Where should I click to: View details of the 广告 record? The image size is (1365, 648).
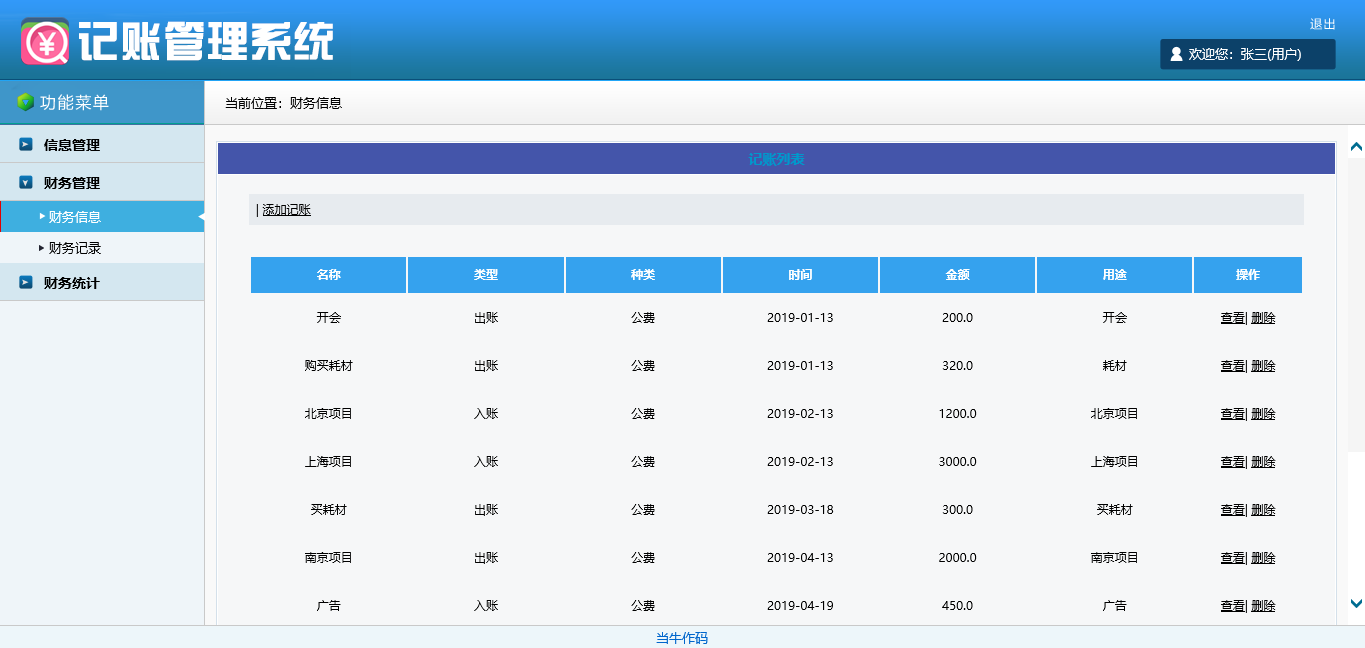1232,606
